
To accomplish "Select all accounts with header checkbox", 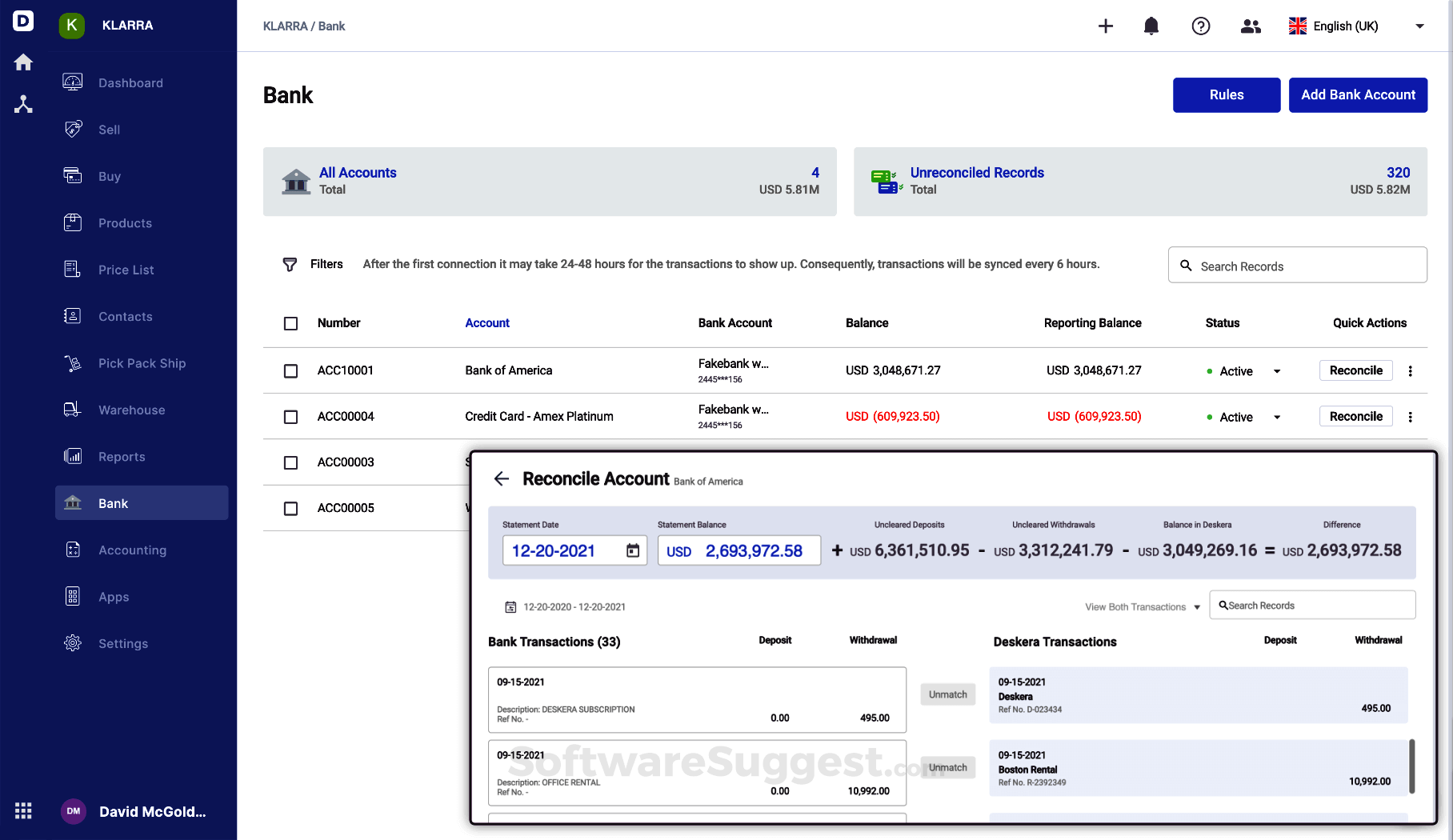I will (x=290, y=323).
